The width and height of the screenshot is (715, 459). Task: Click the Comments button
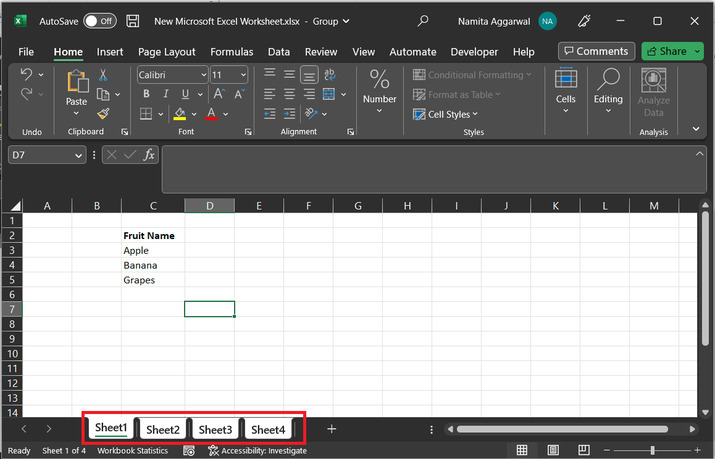(x=595, y=51)
